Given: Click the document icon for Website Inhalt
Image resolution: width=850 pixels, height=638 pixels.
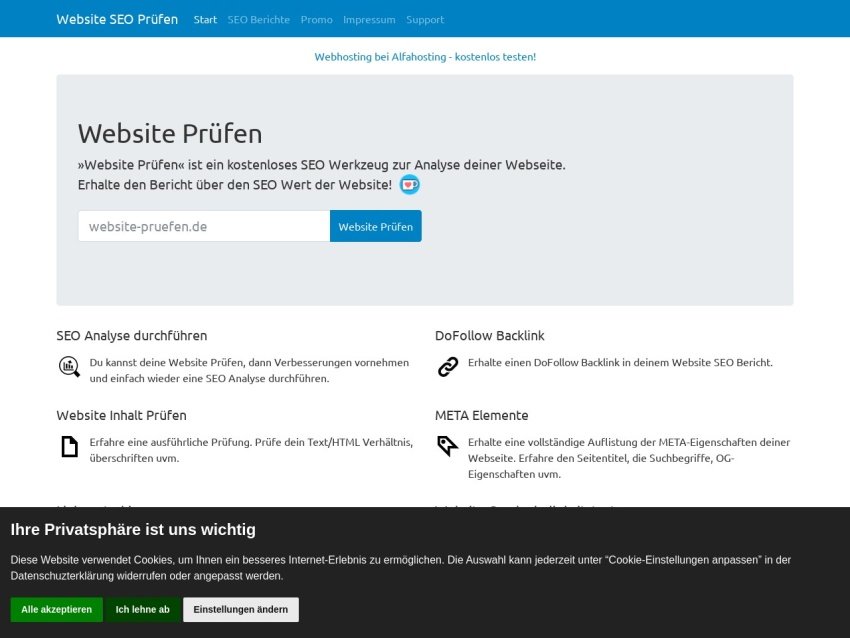Looking at the screenshot, I should click(69, 447).
